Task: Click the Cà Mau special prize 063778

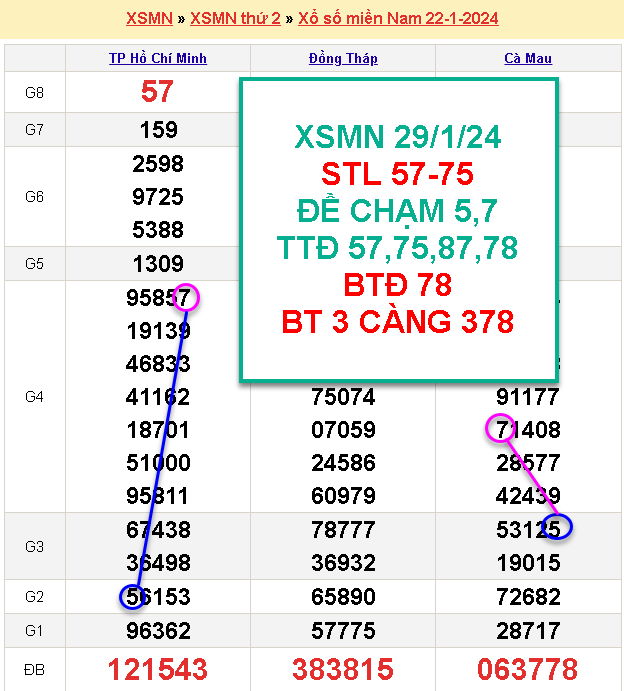Action: pyautogui.click(x=528, y=668)
